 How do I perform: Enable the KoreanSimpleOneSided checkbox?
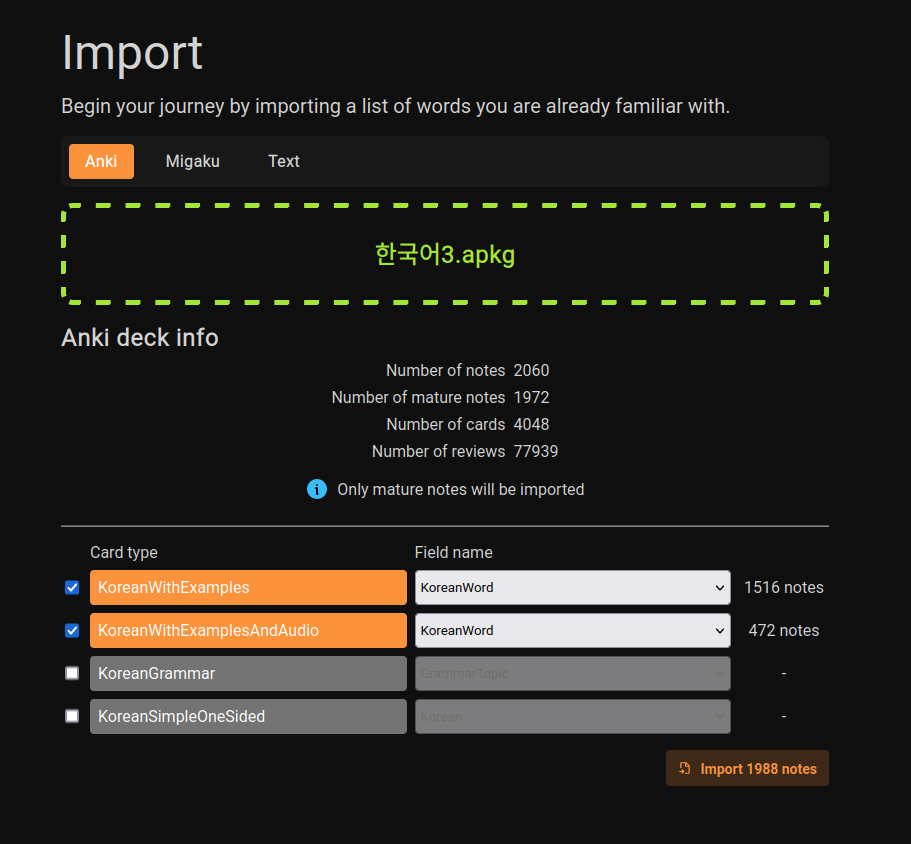coord(72,716)
